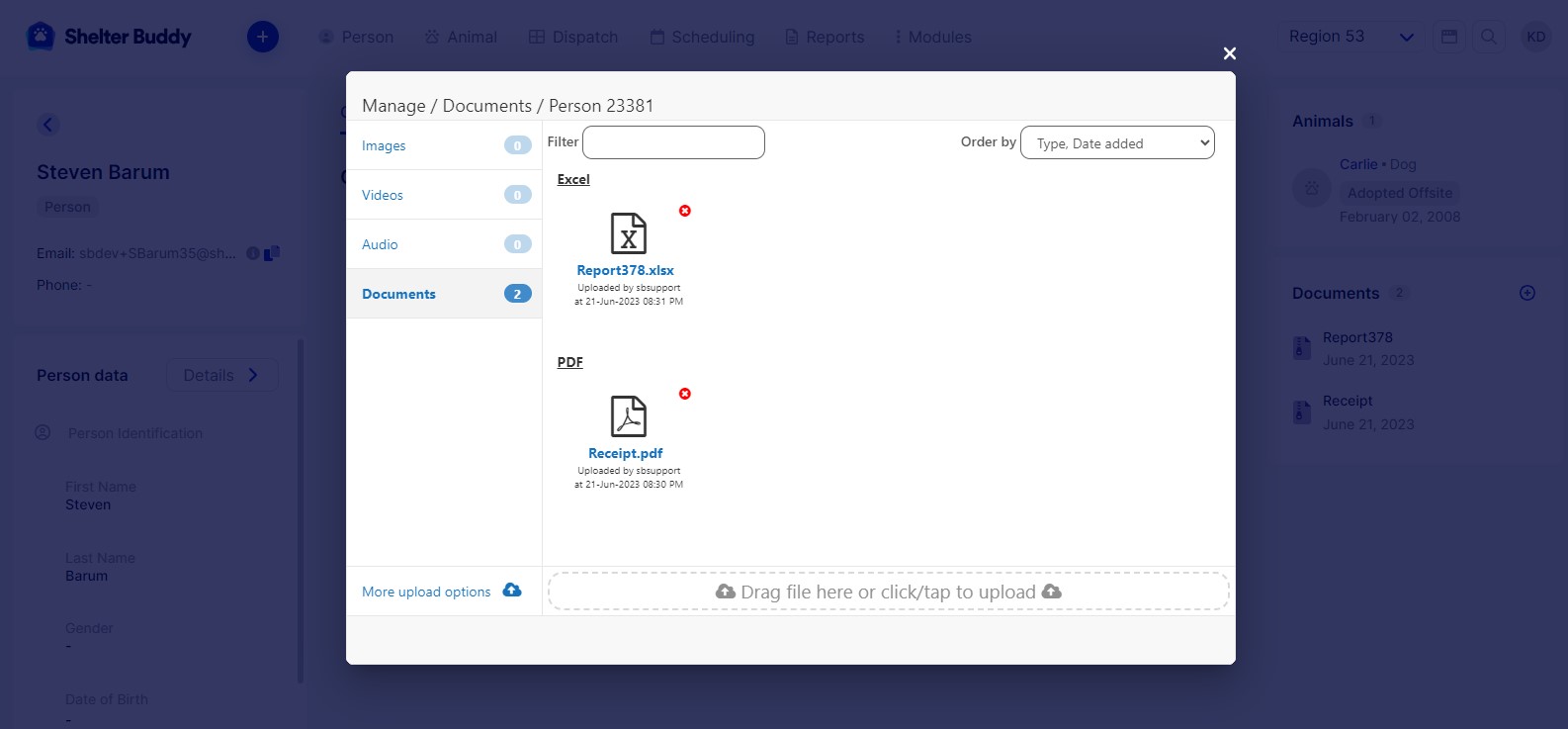Open the KD user avatar menu
The width and height of the screenshot is (1568, 729).
pyautogui.click(x=1535, y=37)
